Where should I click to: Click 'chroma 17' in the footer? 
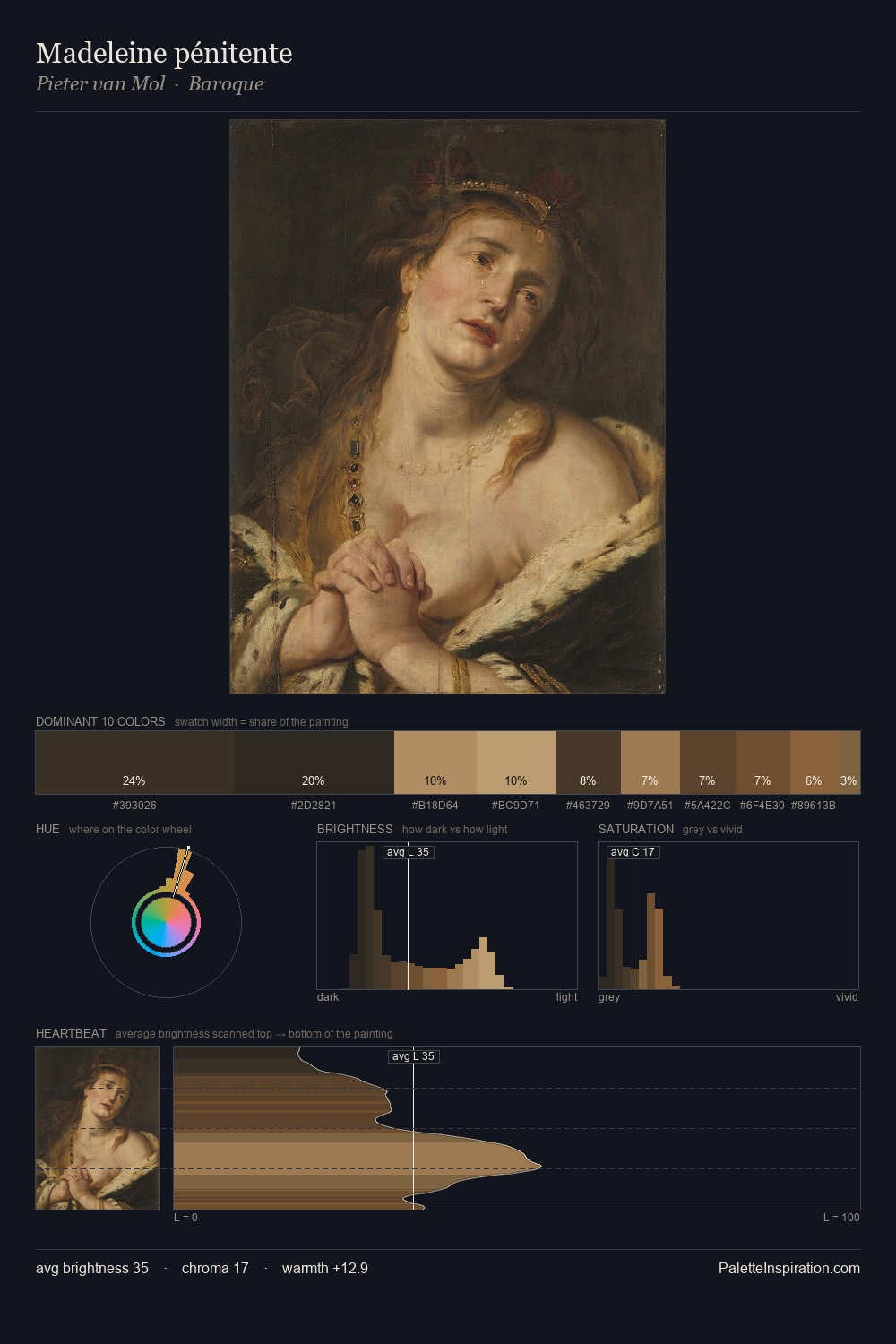pyautogui.click(x=215, y=1269)
